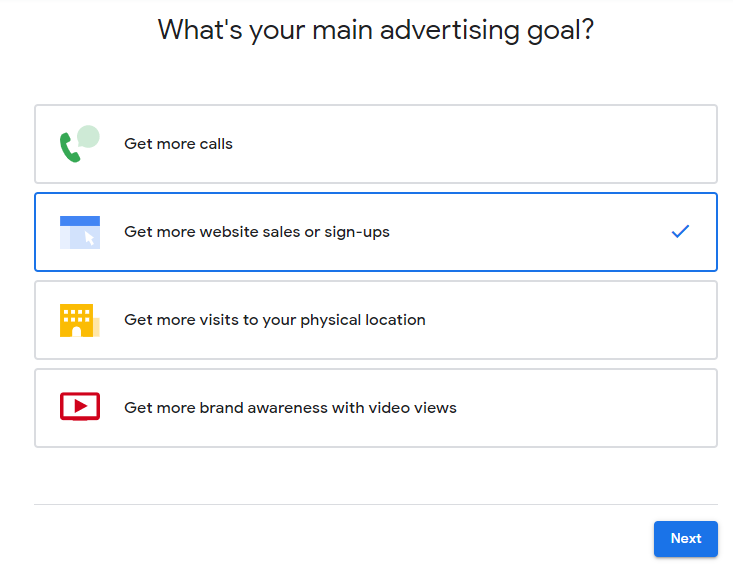Click the blue checkmark on selected goal
The image size is (733, 566).
click(x=680, y=231)
